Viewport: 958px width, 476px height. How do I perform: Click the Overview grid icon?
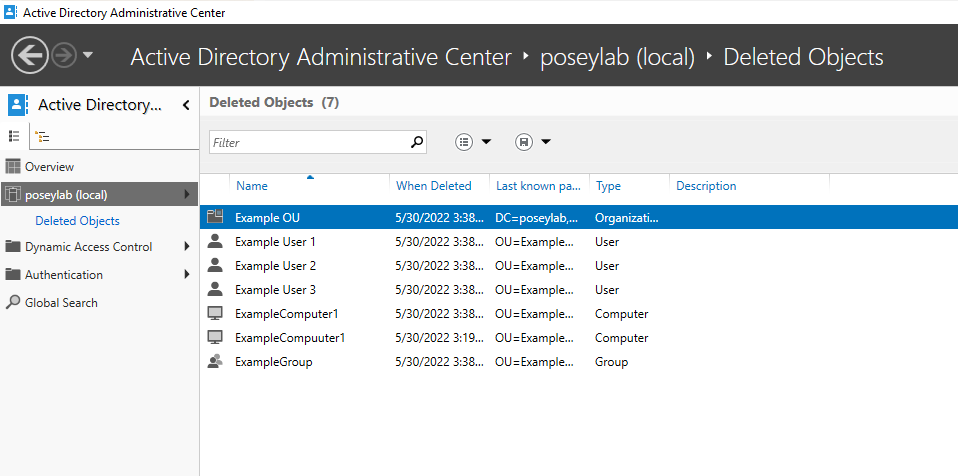tap(13, 167)
